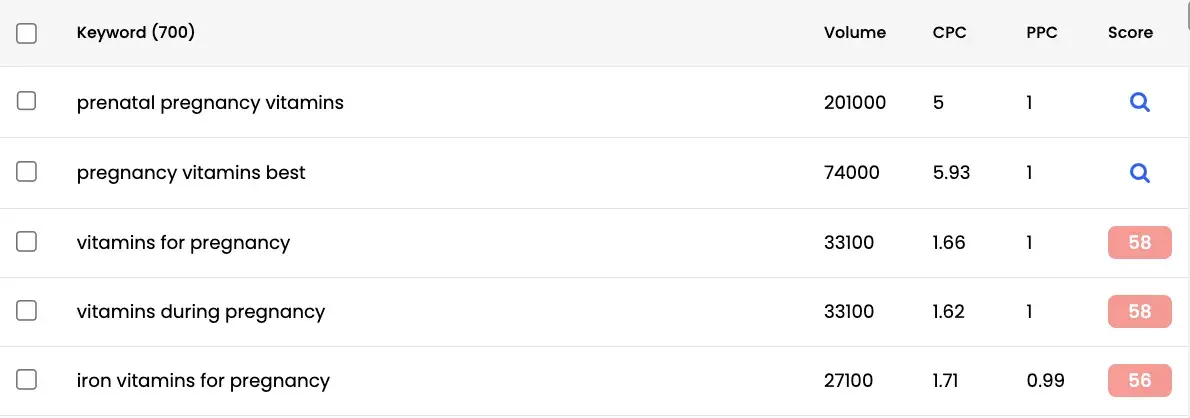This screenshot has width=1190, height=418.
Task: Toggle the select-all keywords checkbox
Action: click(27, 33)
